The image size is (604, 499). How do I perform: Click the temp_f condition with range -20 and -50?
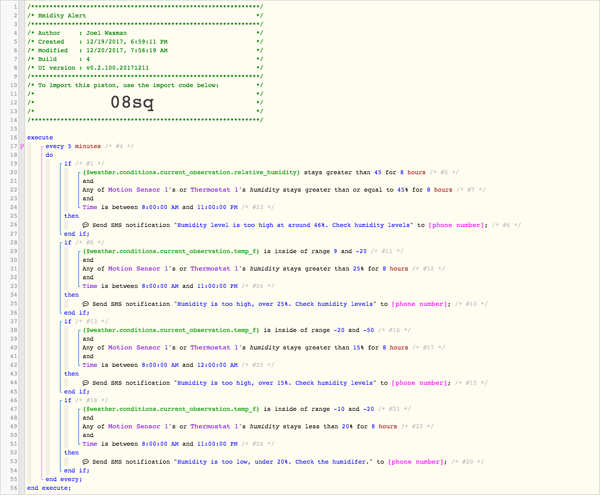228,330
